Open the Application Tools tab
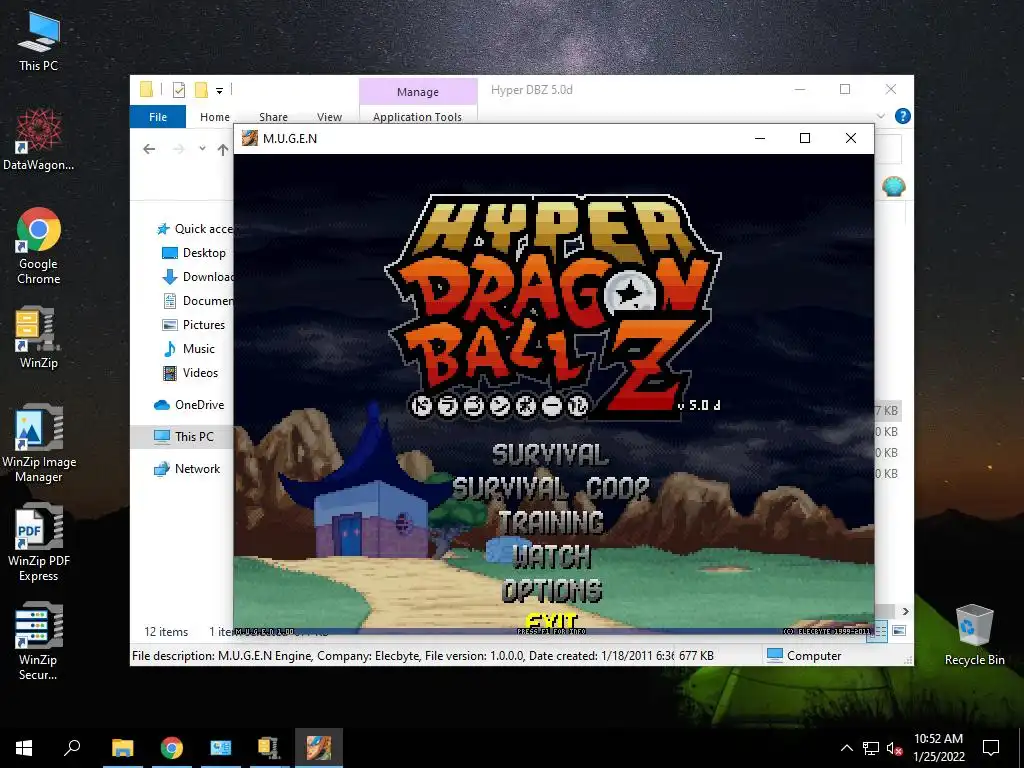The image size is (1024, 768). coord(417,117)
